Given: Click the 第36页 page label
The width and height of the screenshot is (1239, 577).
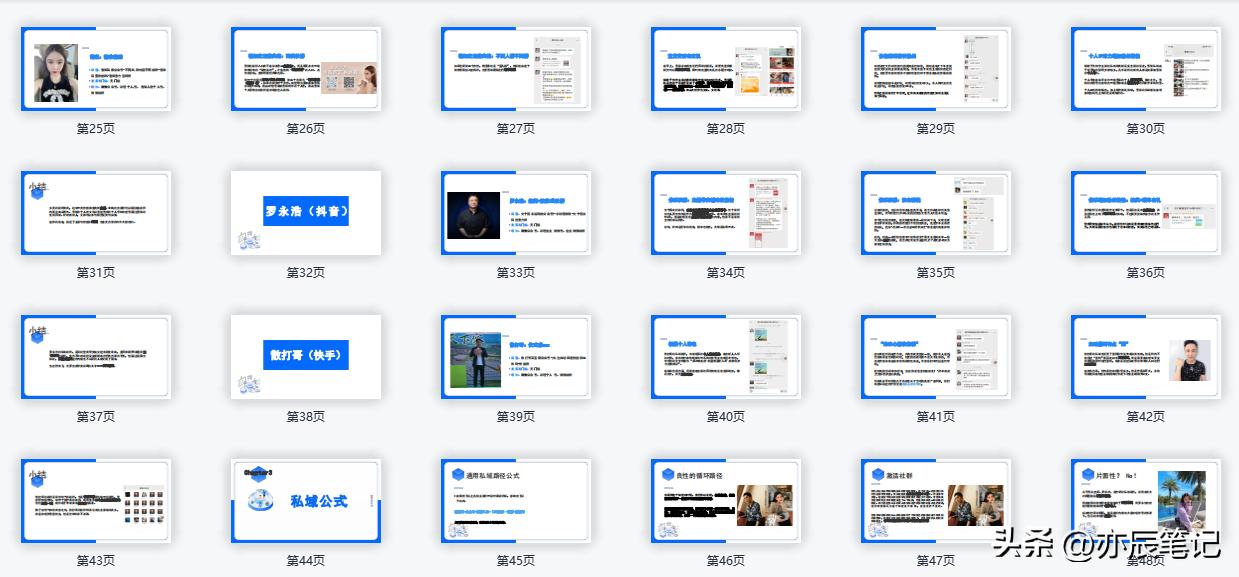Looking at the screenshot, I should coord(1144,271).
